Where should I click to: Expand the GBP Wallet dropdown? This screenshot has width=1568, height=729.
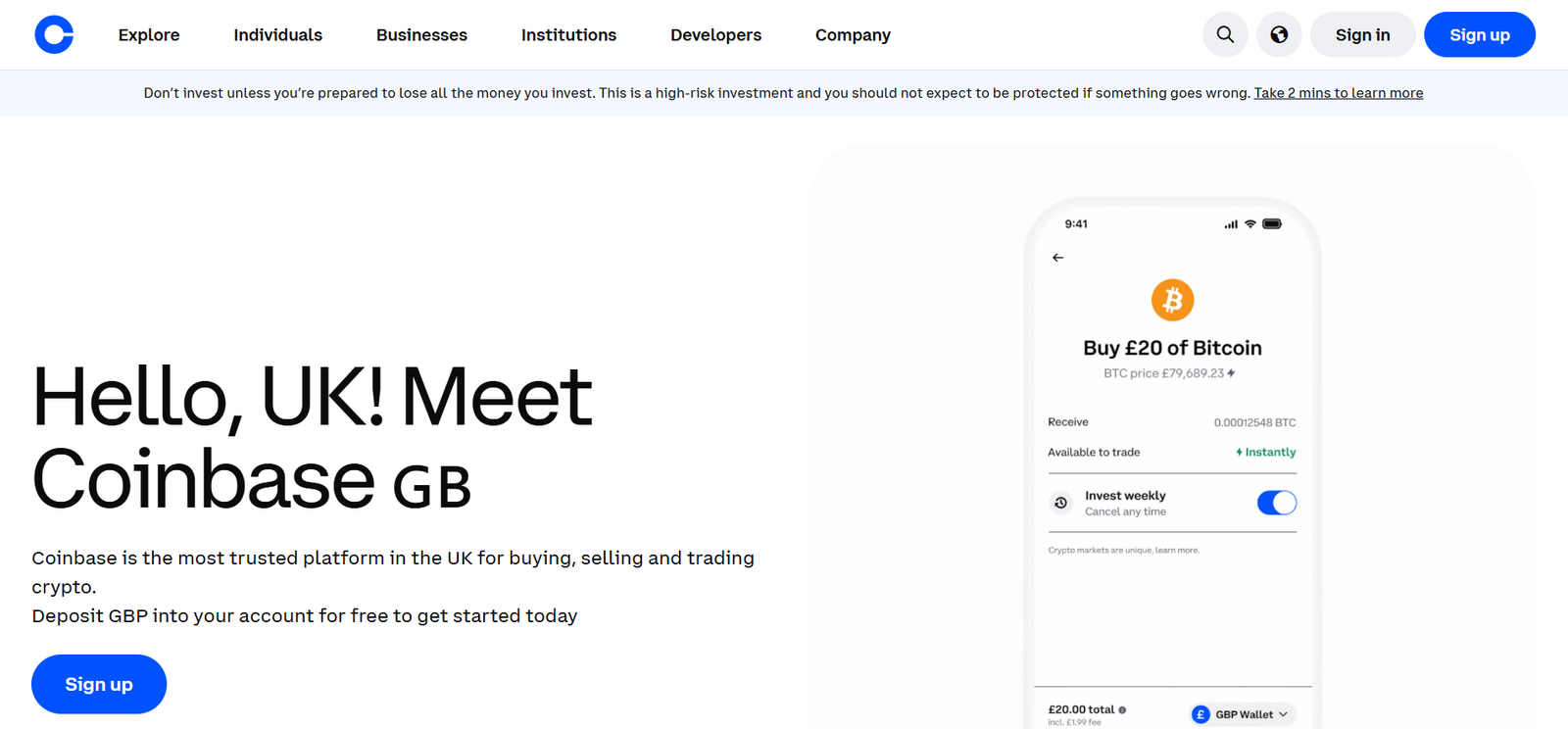coord(1244,714)
